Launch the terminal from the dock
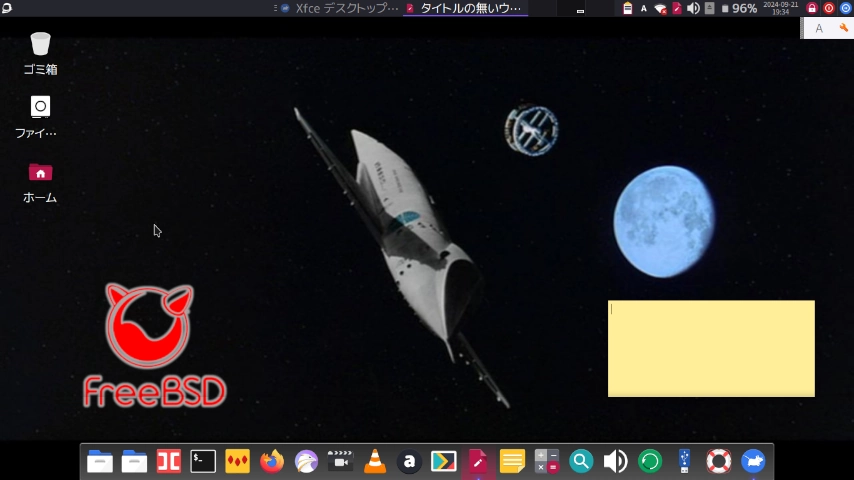This screenshot has width=854, height=480. pos(203,461)
